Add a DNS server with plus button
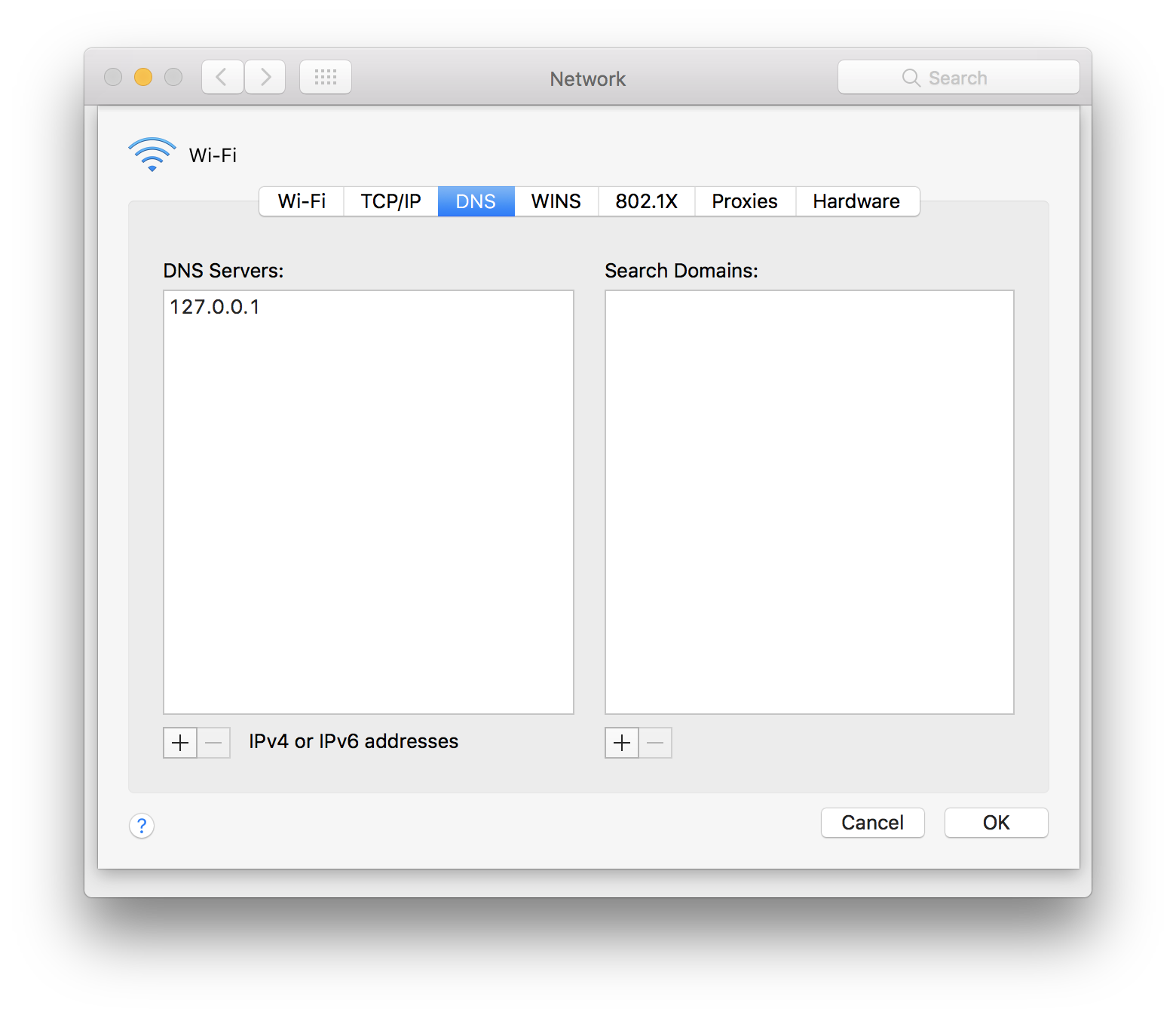This screenshot has width=1176, height=1018. tap(180, 743)
